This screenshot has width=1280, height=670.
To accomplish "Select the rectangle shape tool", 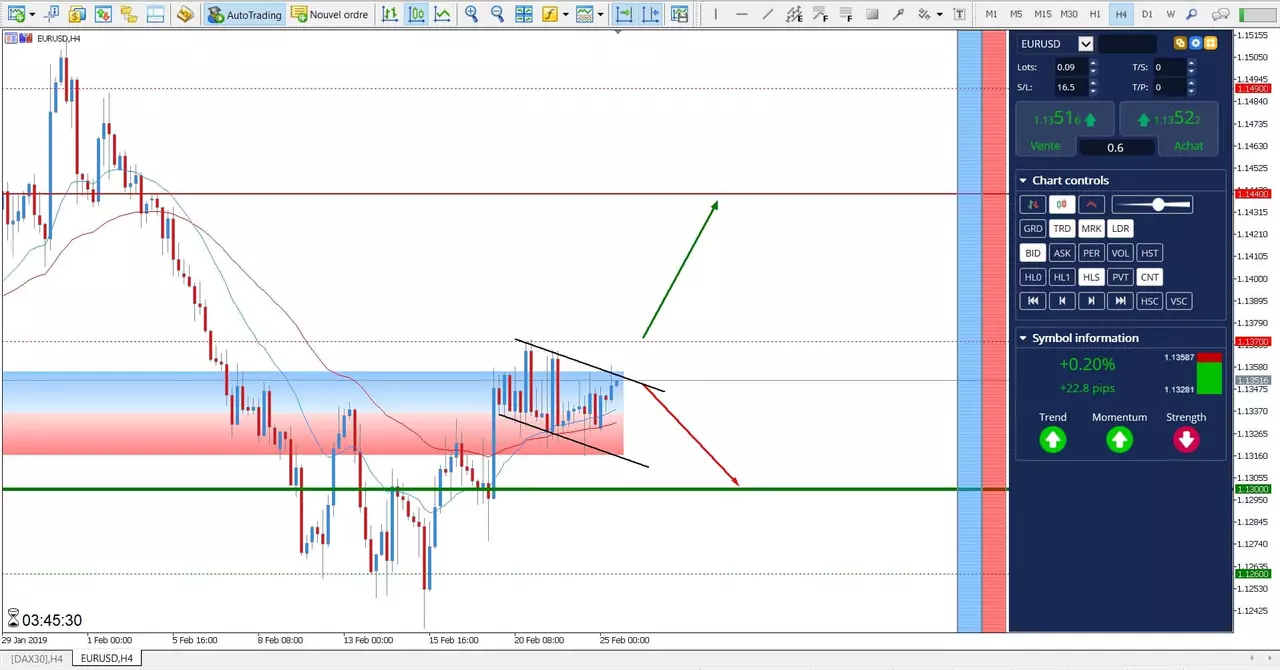I will click(872, 14).
